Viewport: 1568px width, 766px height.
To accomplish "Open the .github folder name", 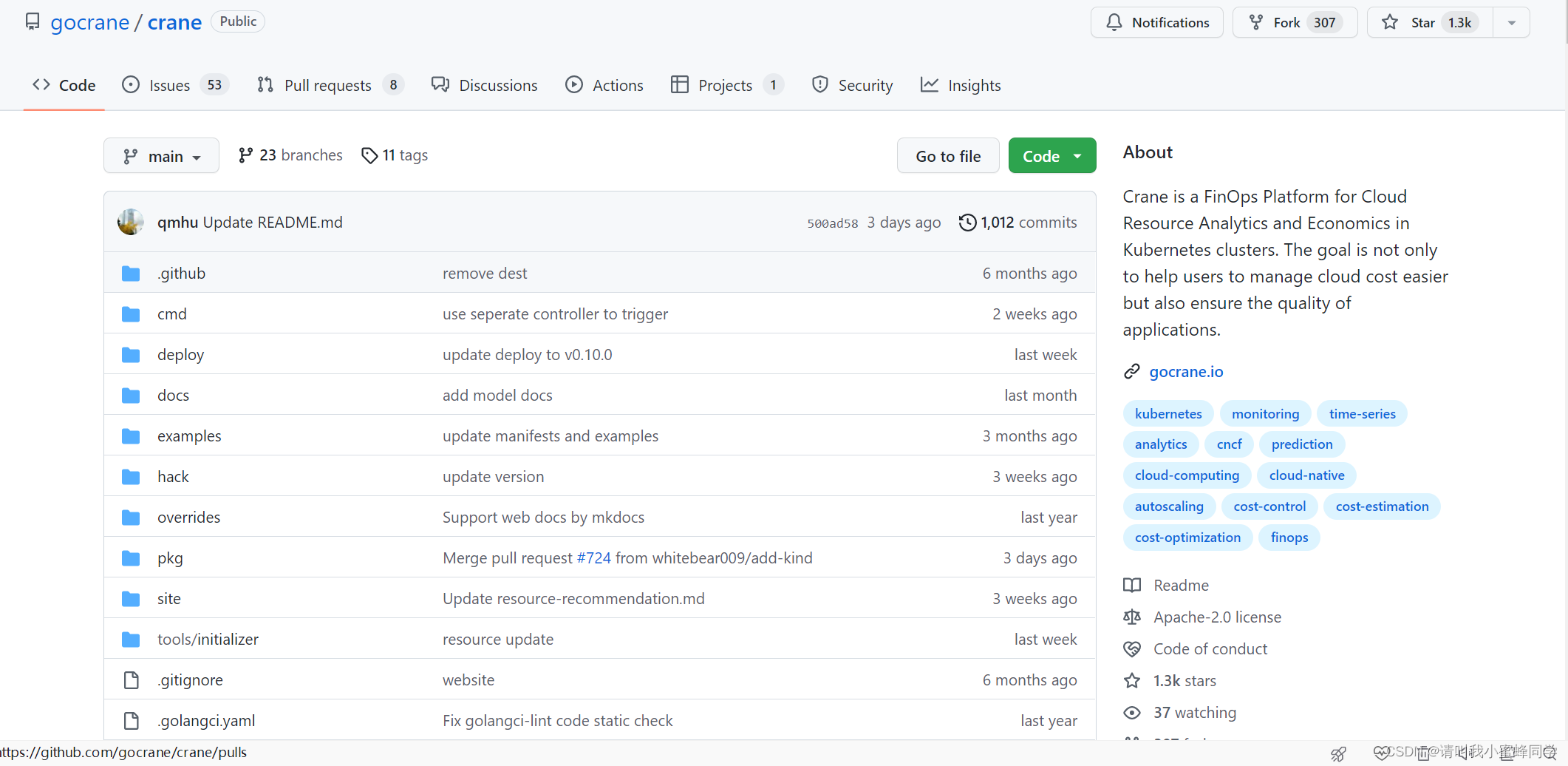I will pyautogui.click(x=181, y=274).
